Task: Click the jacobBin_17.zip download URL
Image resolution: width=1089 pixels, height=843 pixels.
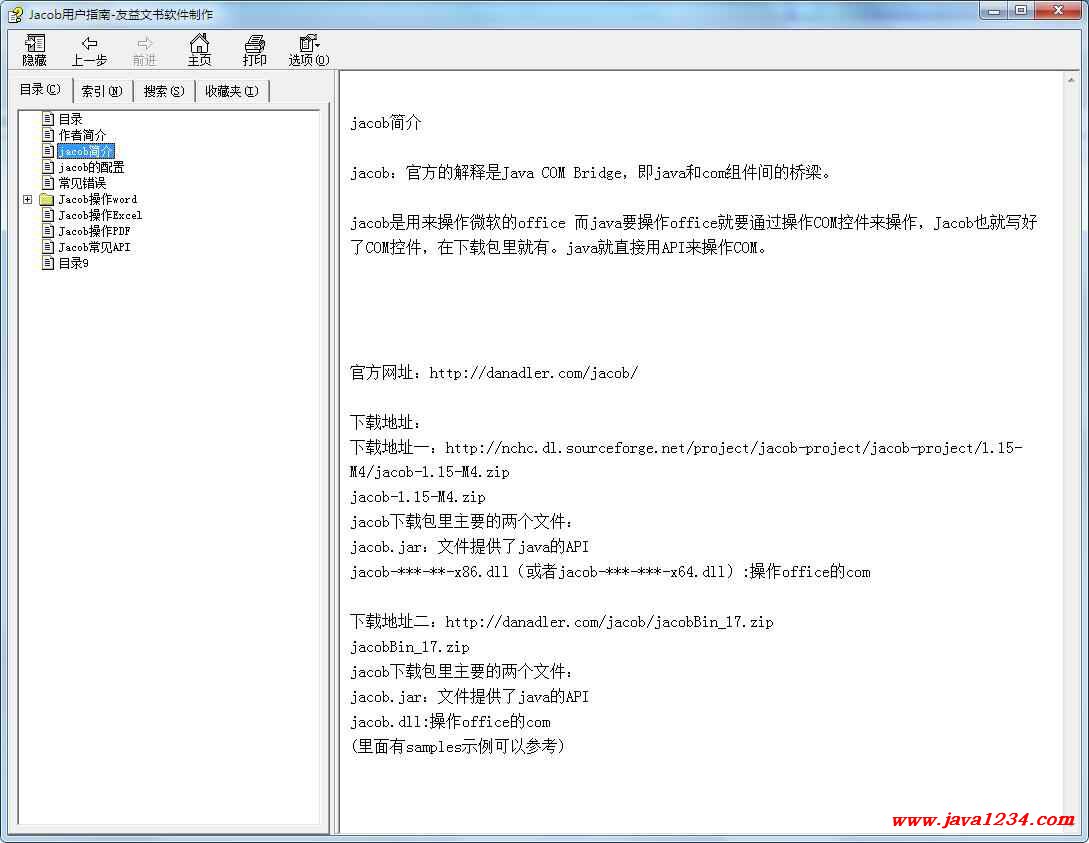Action: (609, 622)
